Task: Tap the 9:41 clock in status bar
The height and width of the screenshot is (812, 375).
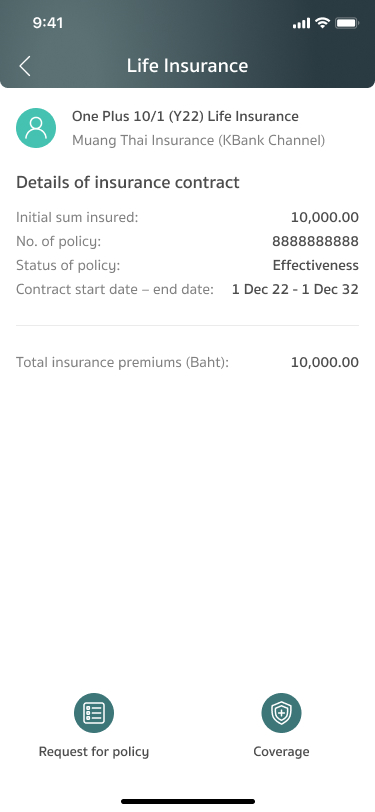Action: 48,23
